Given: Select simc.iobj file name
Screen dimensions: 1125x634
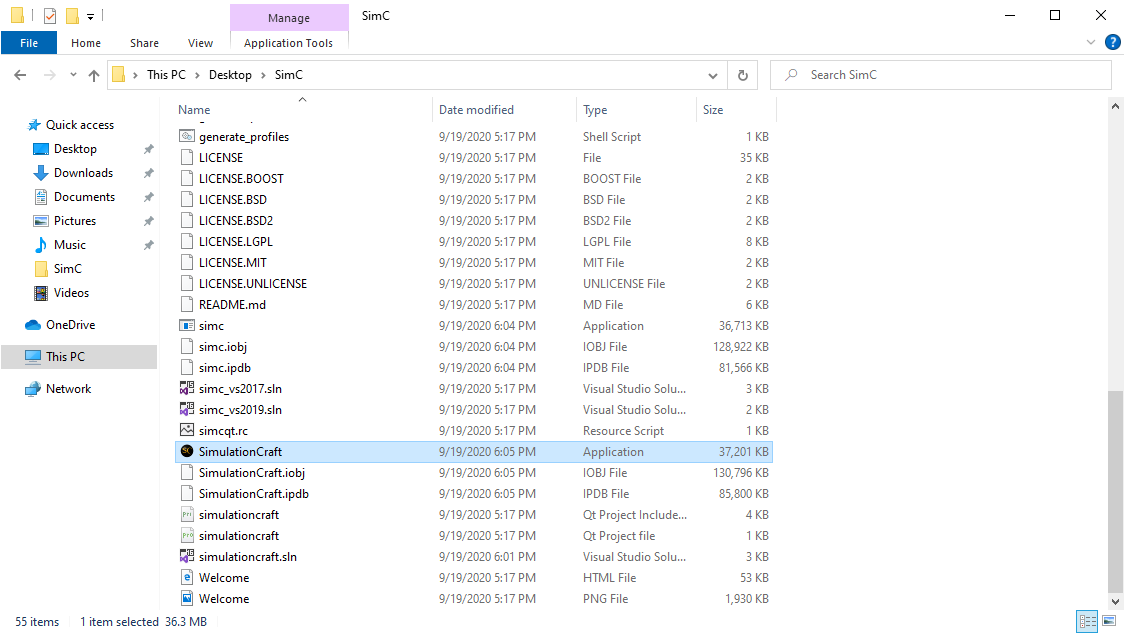Looking at the screenshot, I should tap(222, 346).
